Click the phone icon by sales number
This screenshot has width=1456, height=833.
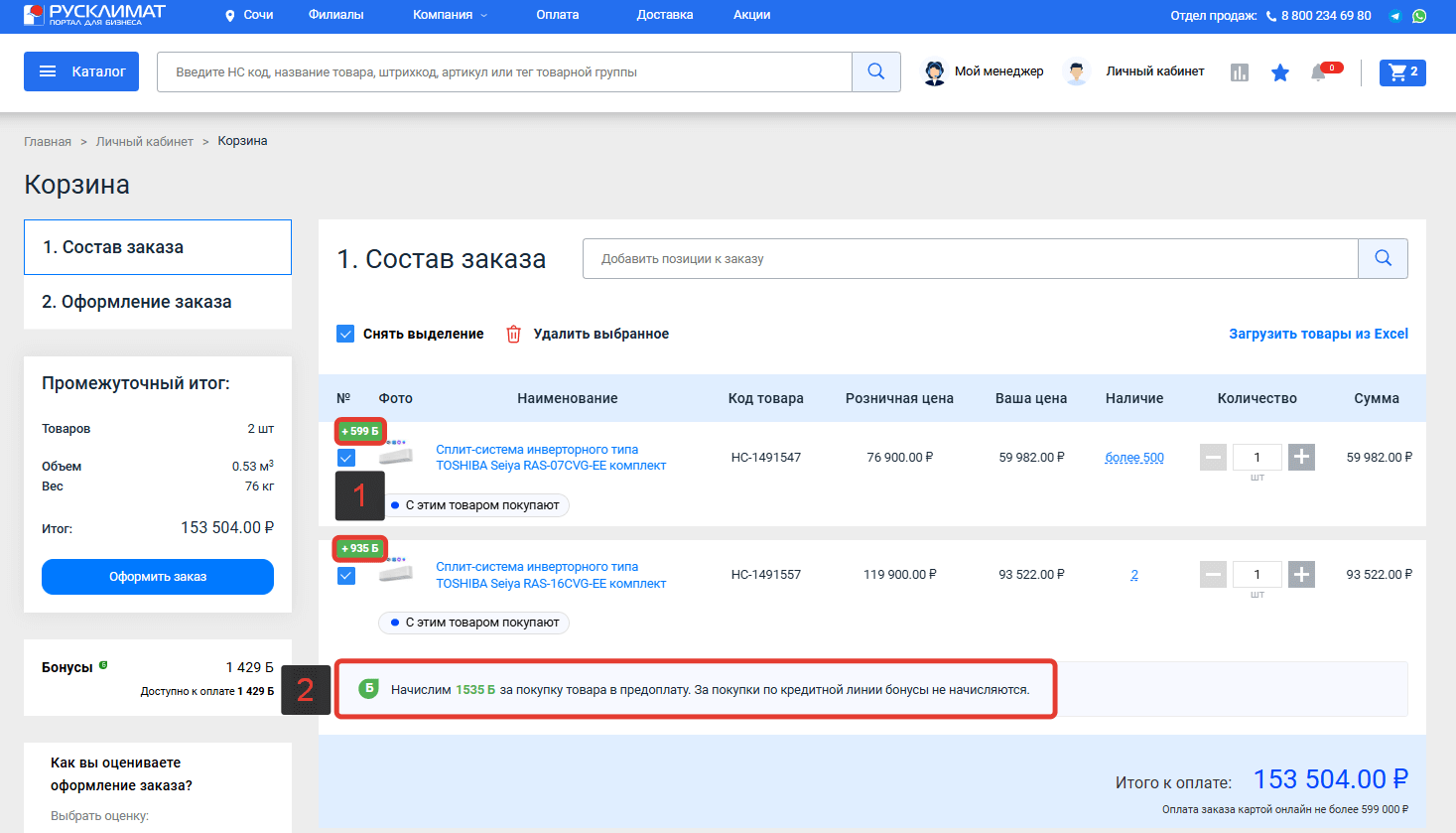(1271, 16)
